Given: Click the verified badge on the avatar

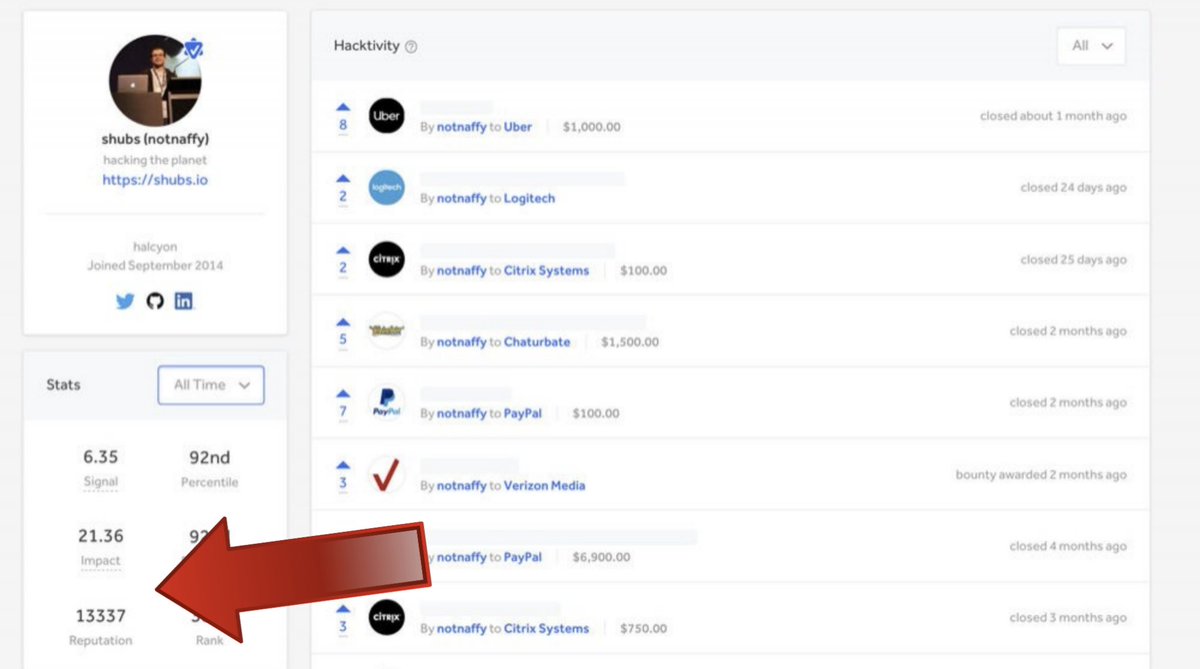Looking at the screenshot, I should (194, 47).
